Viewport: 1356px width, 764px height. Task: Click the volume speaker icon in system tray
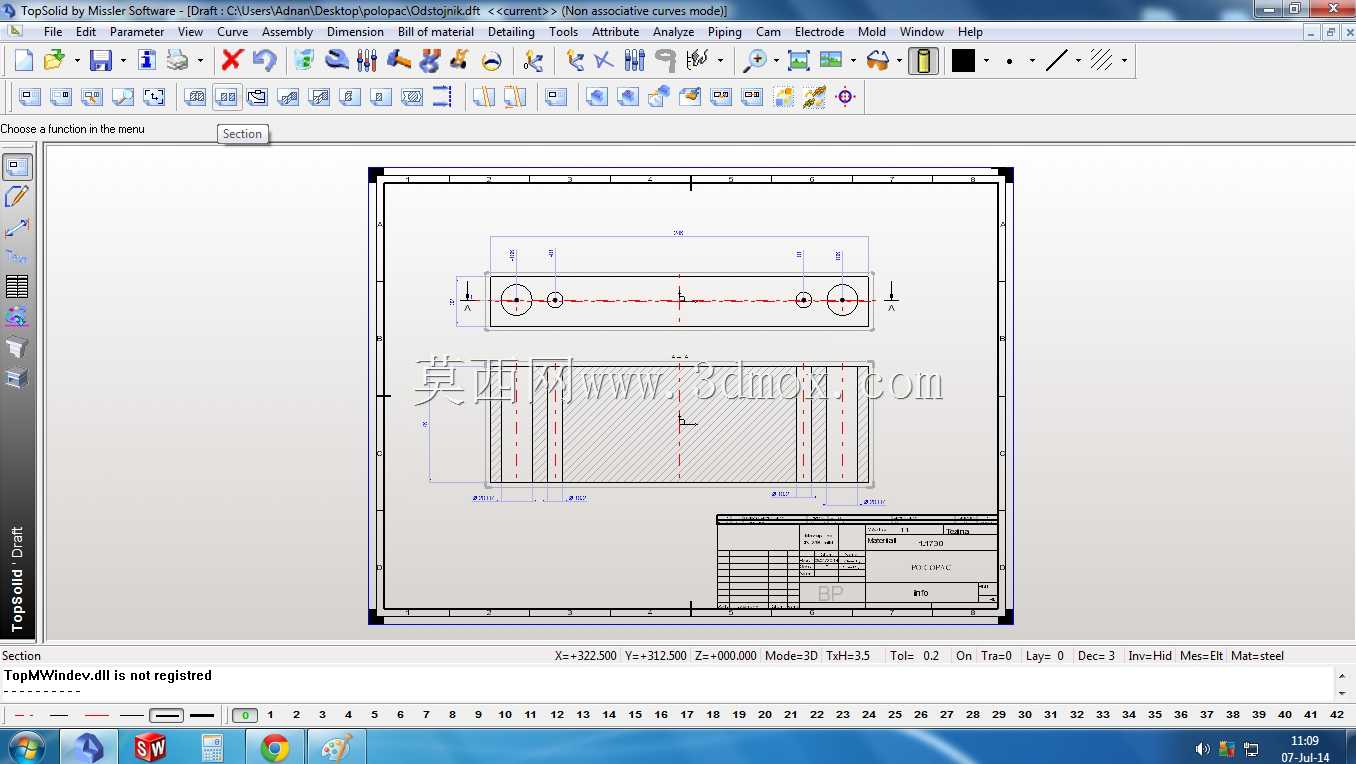1203,748
